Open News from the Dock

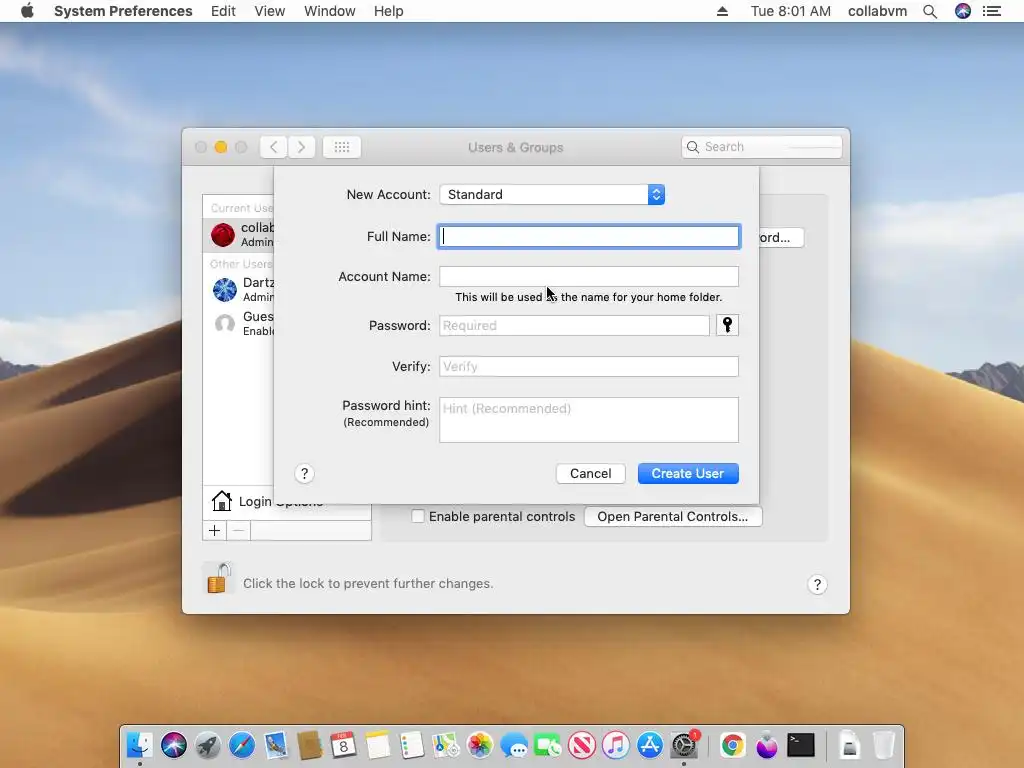point(582,745)
